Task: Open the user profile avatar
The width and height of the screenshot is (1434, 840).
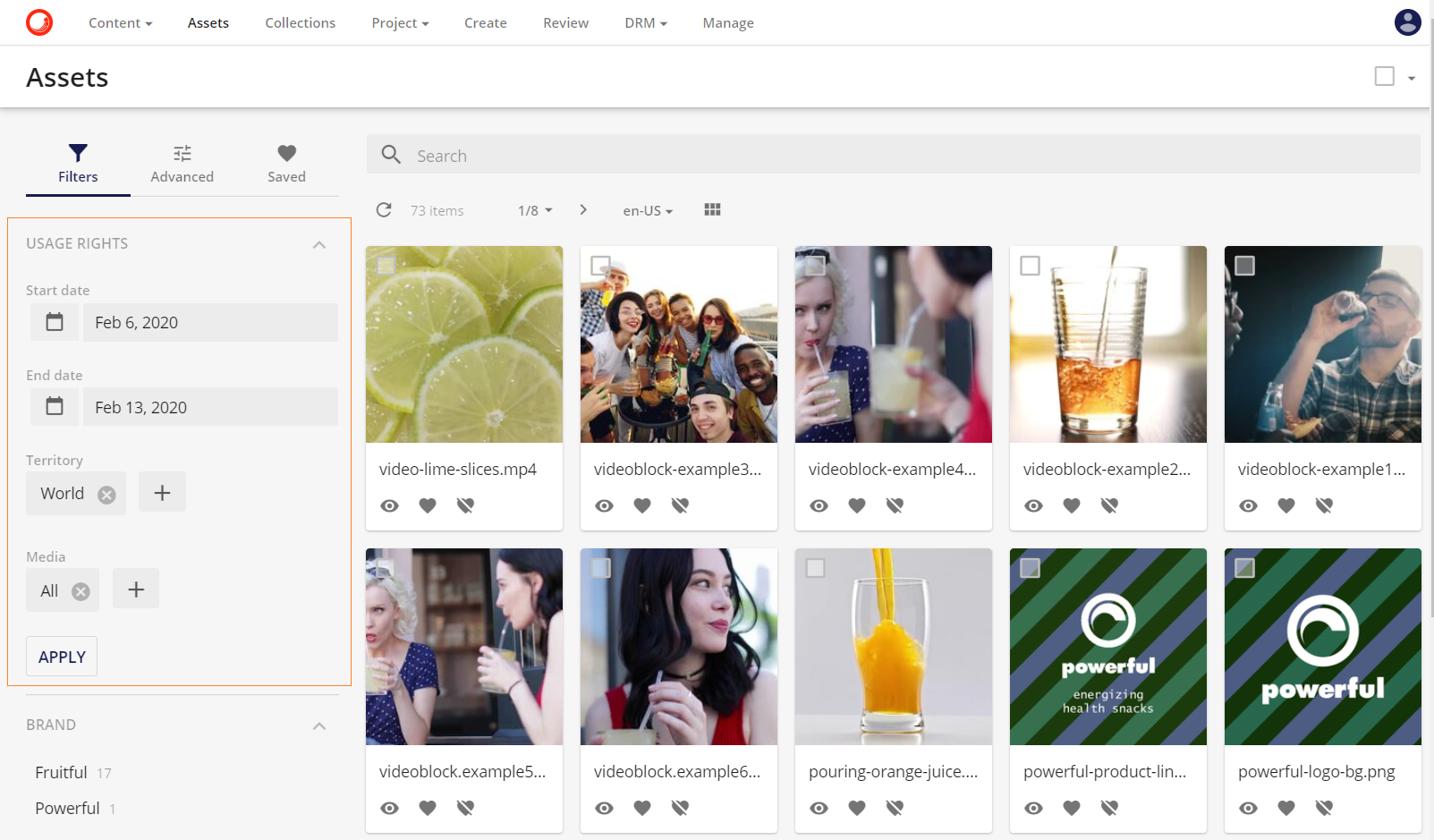Action: coord(1407,22)
